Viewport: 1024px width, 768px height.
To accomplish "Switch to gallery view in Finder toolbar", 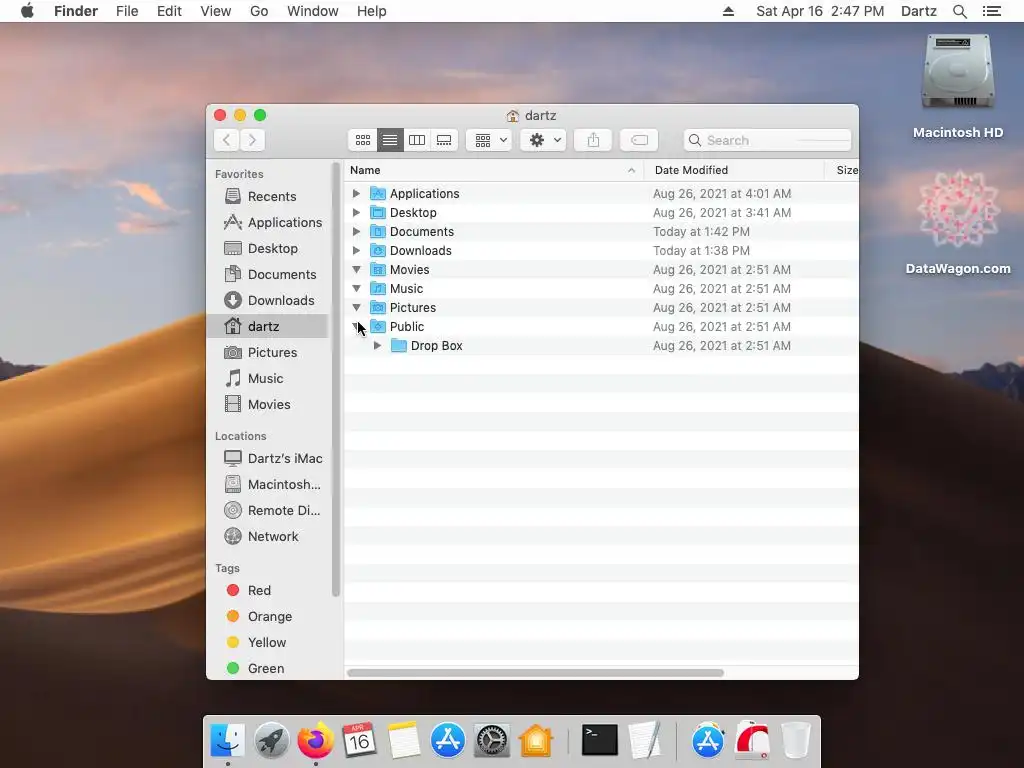I will tap(444, 140).
